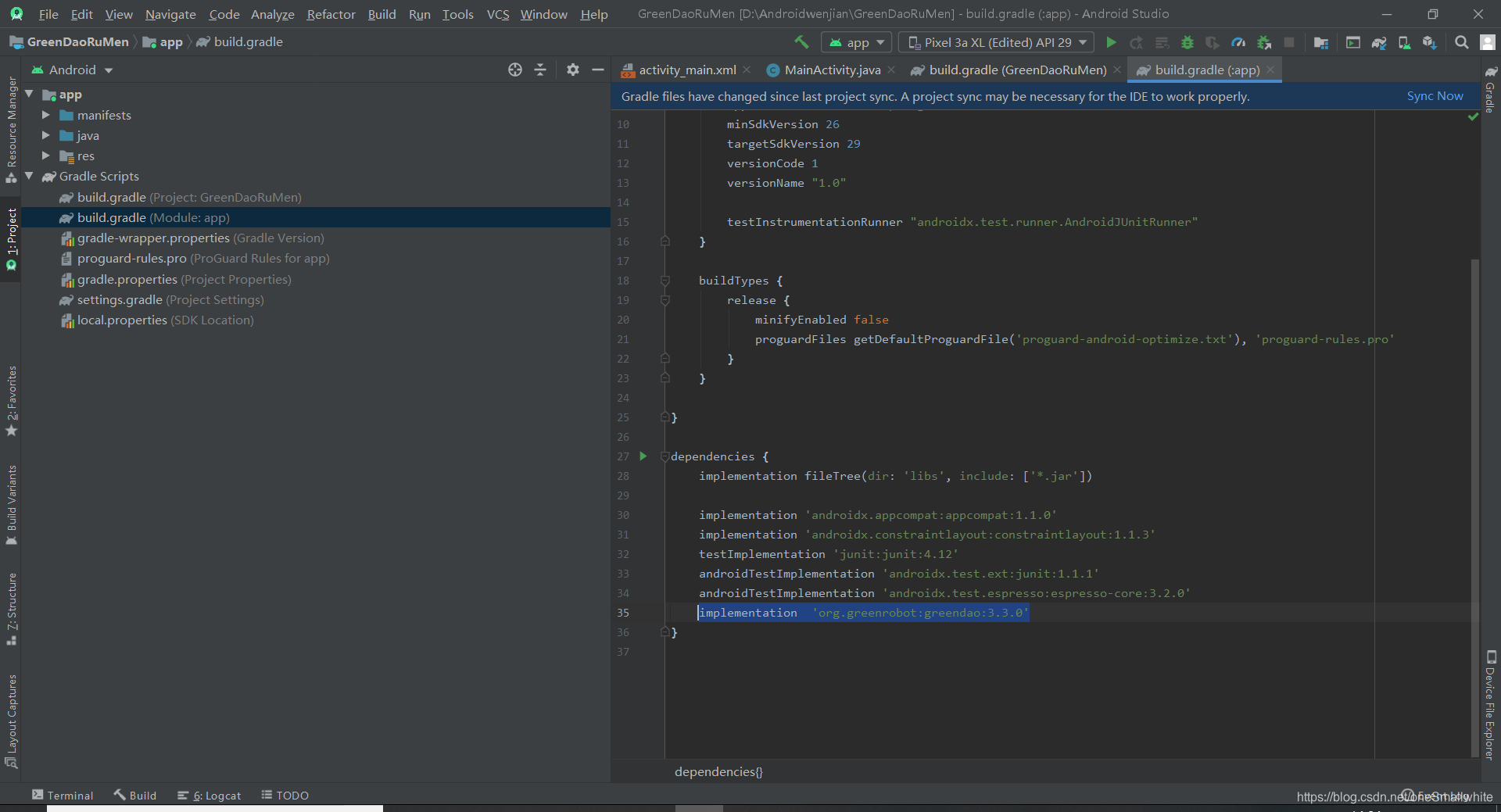Hide the Project panel with the minus icon
Viewport: 1501px width, 812px height.
(x=598, y=70)
